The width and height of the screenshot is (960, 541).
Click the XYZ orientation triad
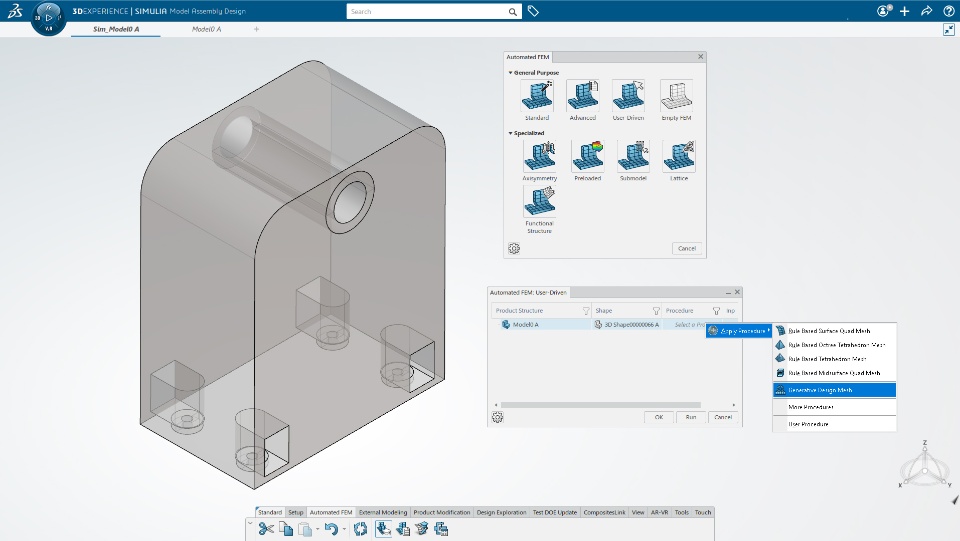tap(924, 466)
